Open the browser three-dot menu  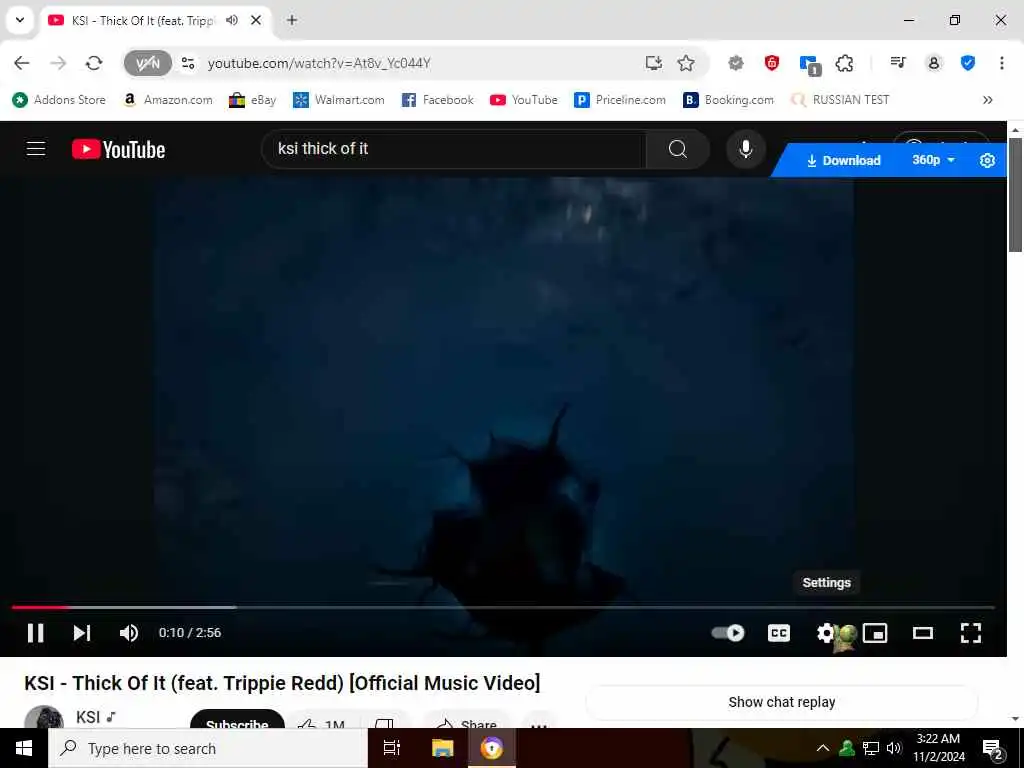[1002, 63]
